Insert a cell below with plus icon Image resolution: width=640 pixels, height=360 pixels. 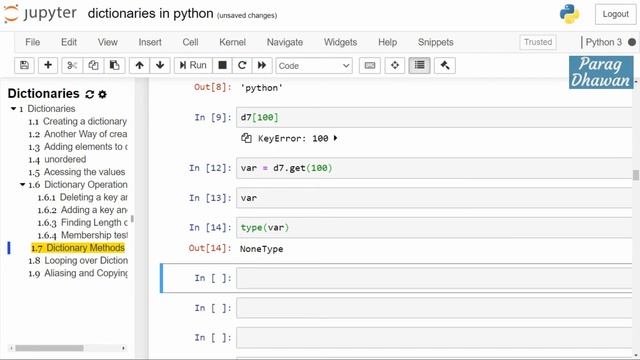[48, 65]
